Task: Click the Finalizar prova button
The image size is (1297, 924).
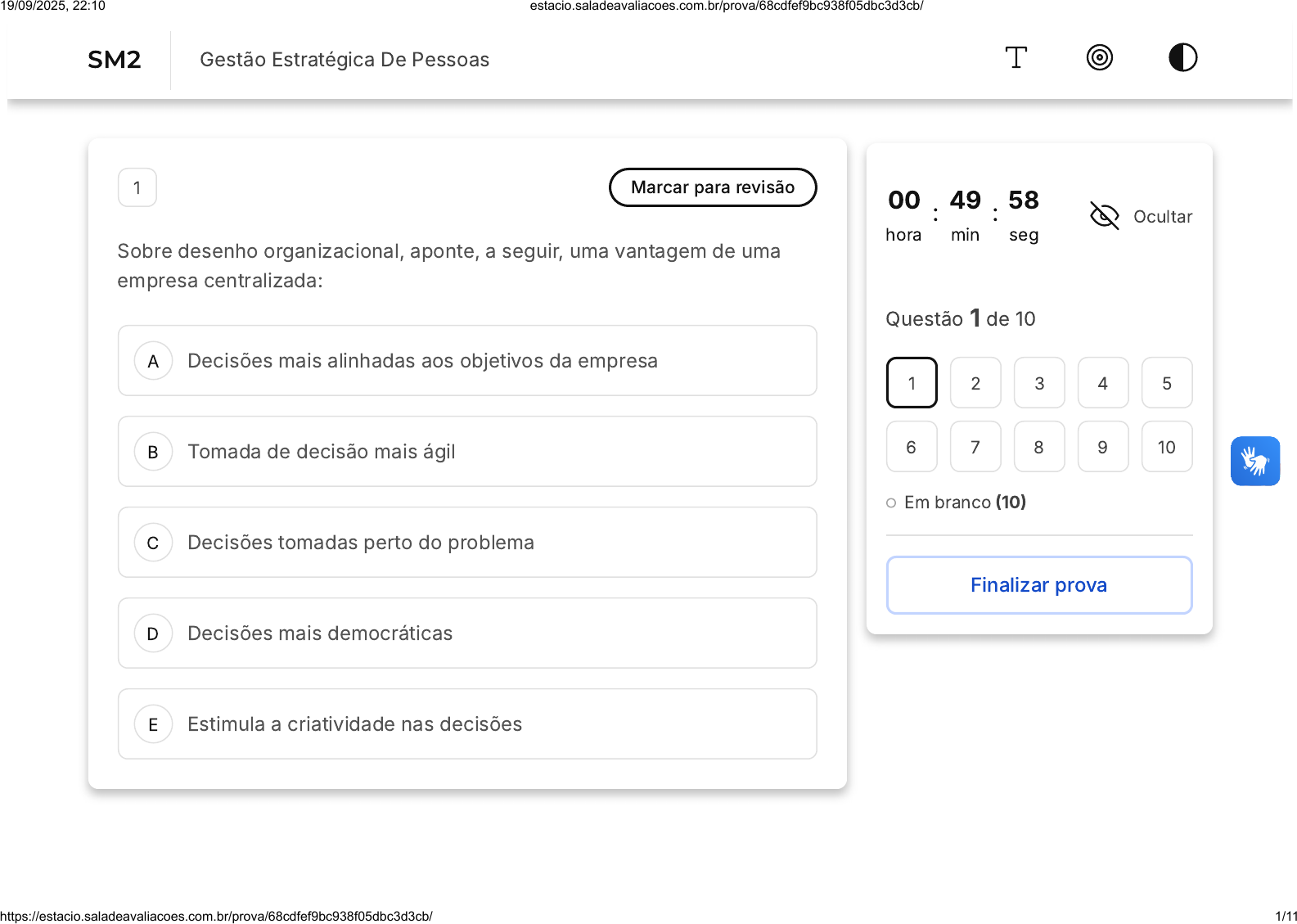Action: coord(1038,585)
